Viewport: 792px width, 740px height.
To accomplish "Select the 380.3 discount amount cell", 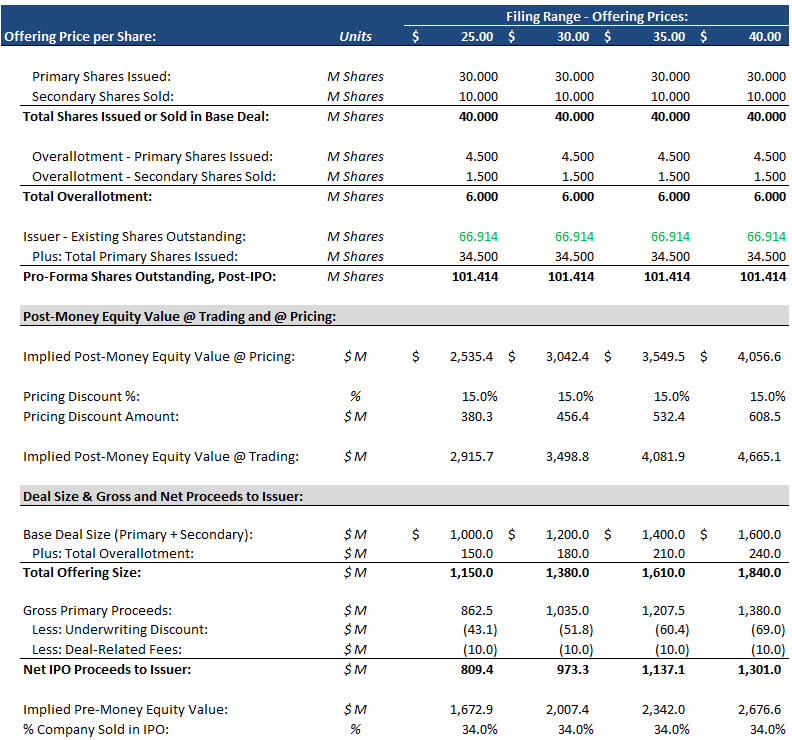I will 477,417.
